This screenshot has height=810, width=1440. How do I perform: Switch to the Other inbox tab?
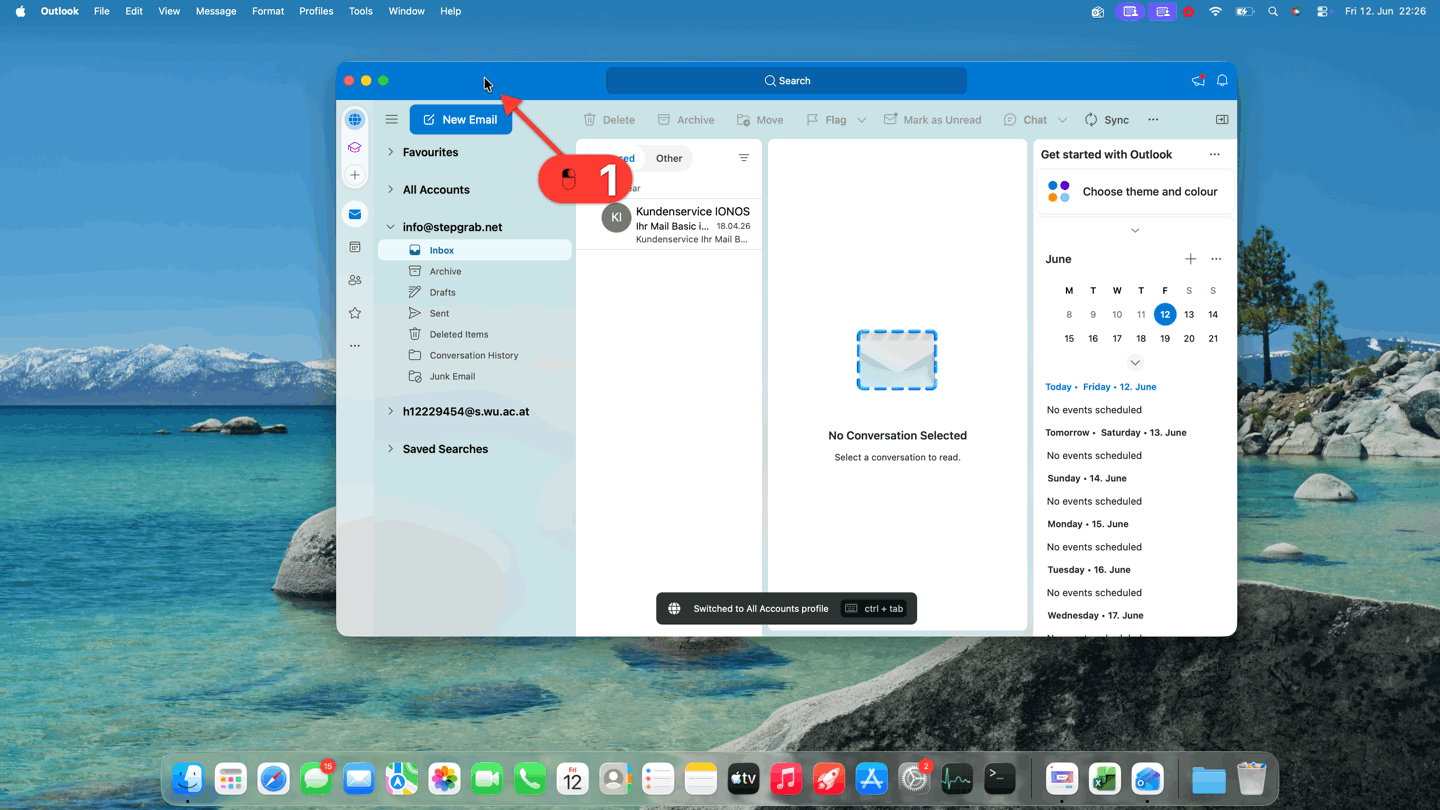(669, 158)
